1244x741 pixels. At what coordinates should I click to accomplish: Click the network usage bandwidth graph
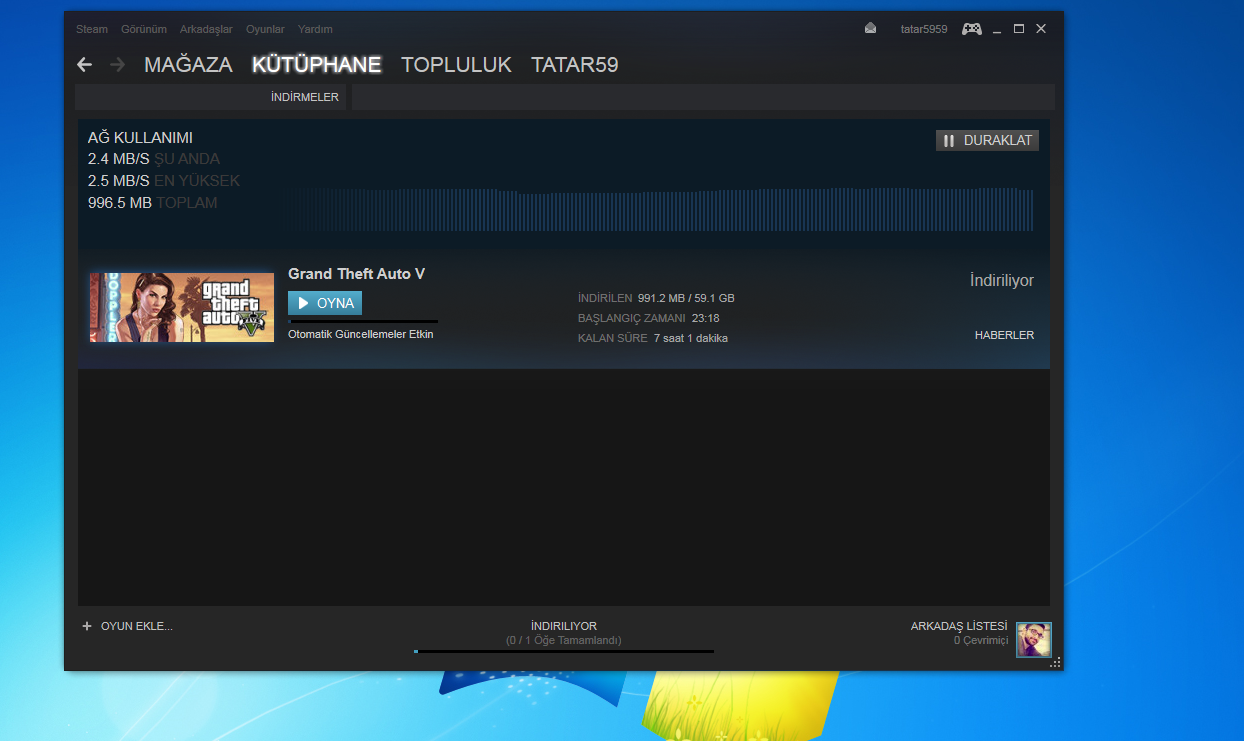(x=662, y=209)
